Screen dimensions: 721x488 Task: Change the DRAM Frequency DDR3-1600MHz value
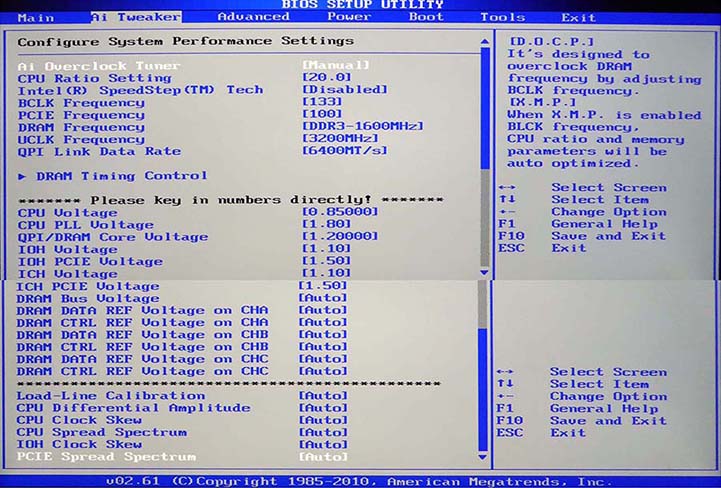tap(362, 127)
